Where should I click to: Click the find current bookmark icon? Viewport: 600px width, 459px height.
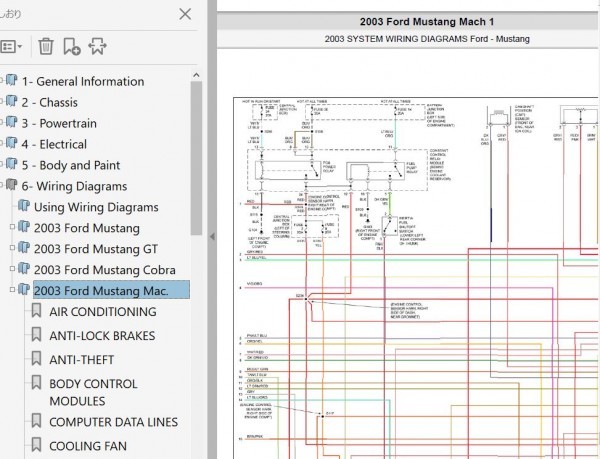[97, 46]
